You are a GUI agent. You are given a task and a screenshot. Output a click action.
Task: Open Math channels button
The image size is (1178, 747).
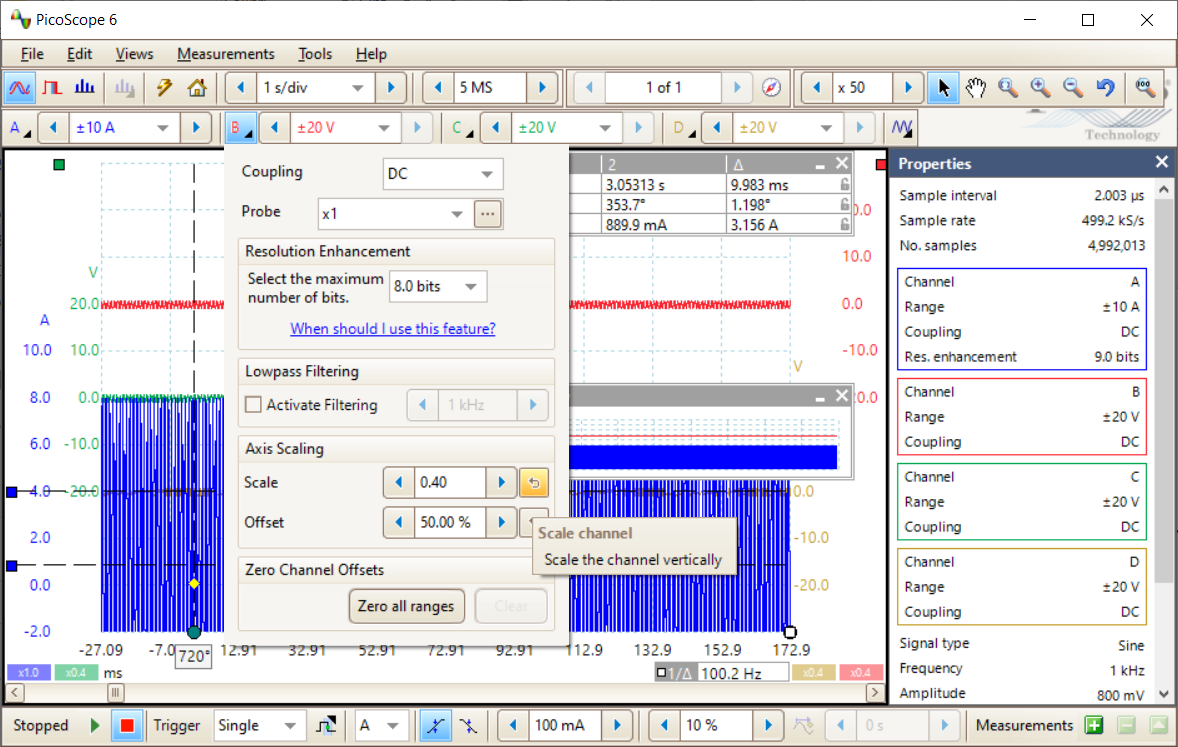tap(902, 128)
